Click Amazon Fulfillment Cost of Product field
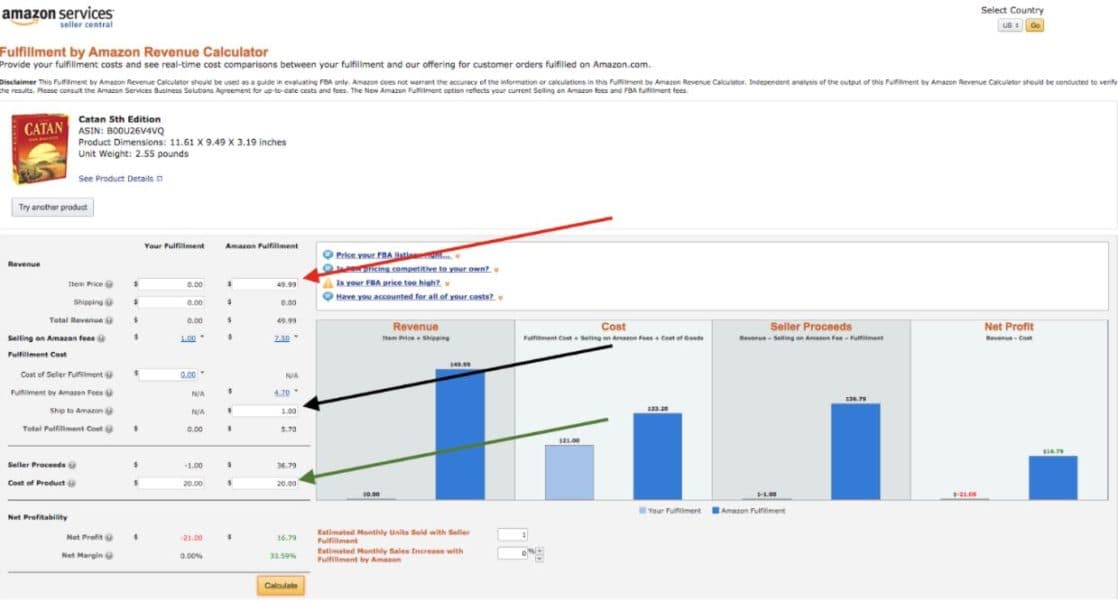1118x602 pixels. click(265, 484)
